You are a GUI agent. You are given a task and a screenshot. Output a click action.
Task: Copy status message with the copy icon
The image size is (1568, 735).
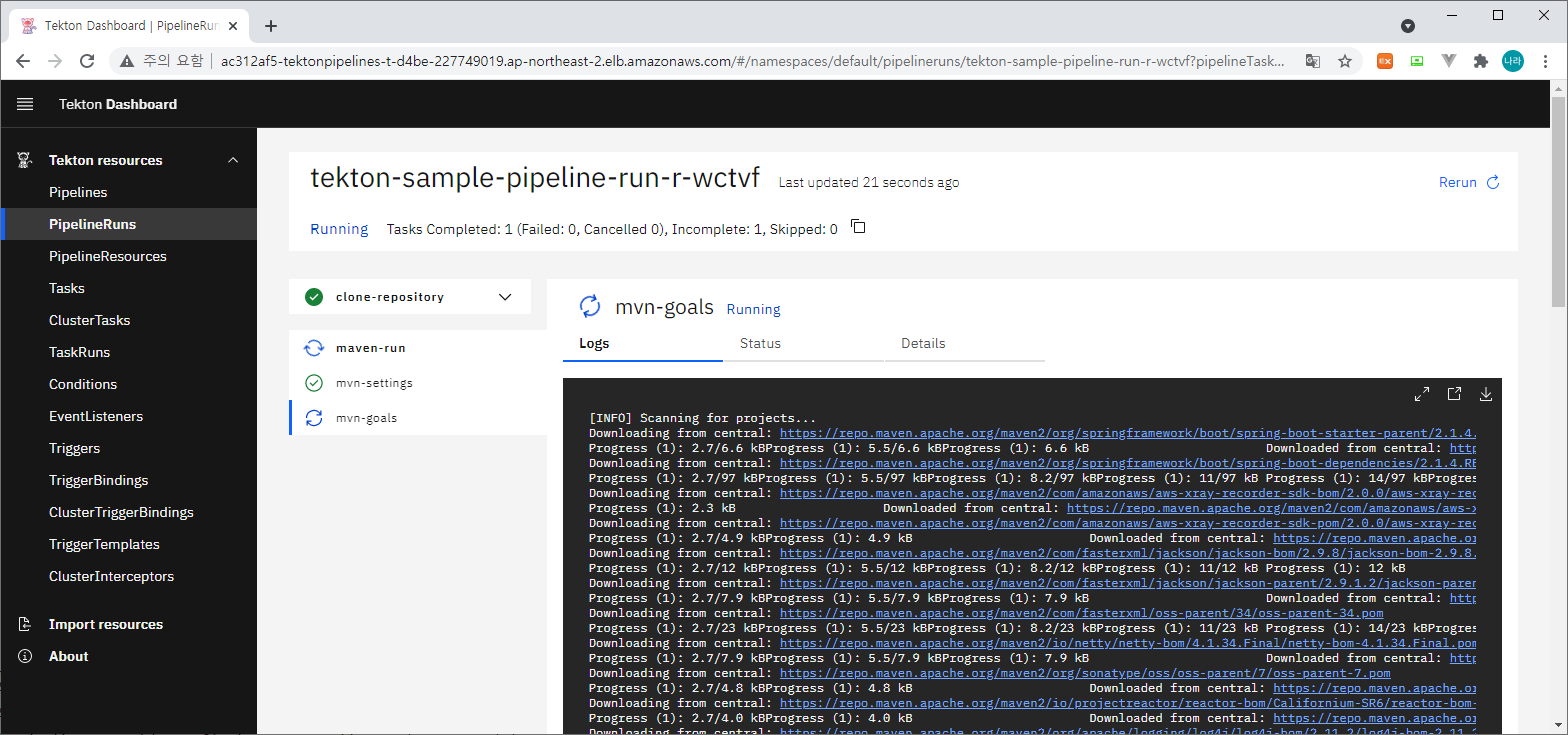(x=858, y=227)
